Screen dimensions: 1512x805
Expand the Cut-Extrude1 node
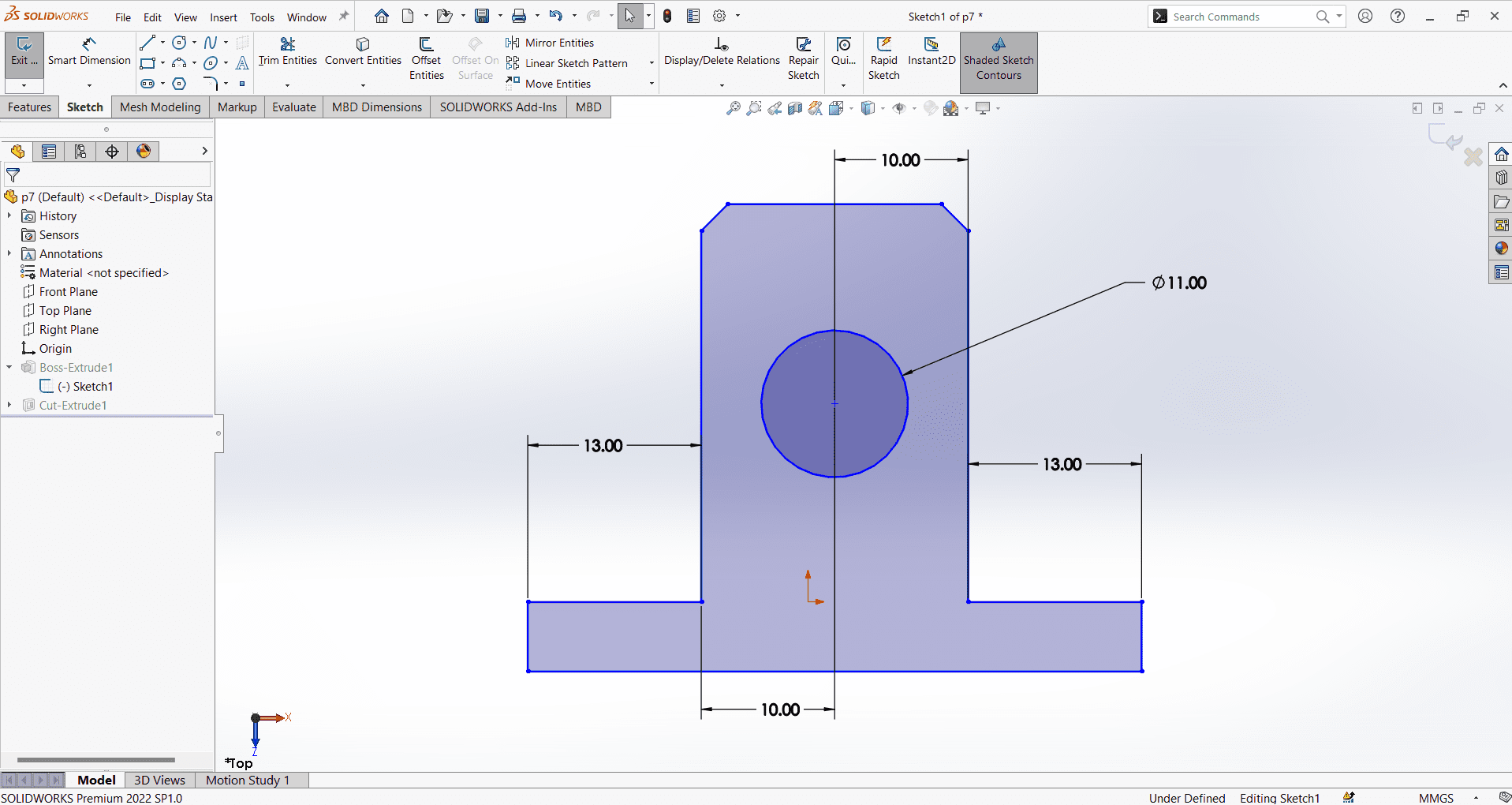[9, 405]
